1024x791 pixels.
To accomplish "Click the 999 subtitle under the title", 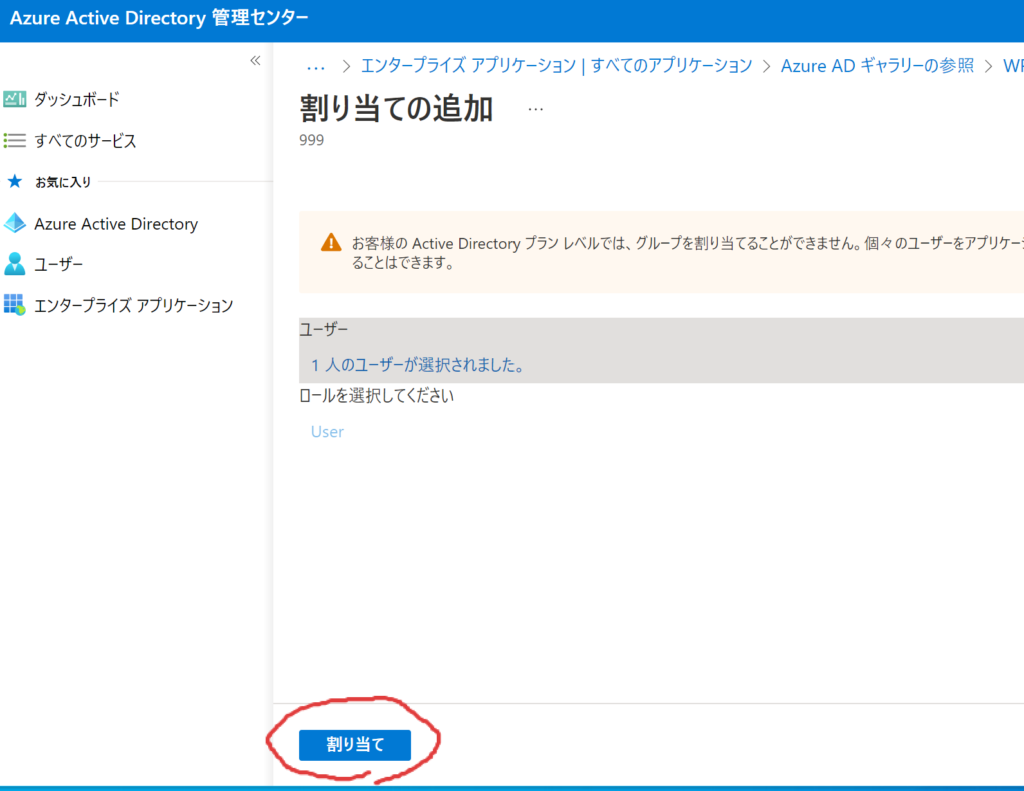I will 312,140.
